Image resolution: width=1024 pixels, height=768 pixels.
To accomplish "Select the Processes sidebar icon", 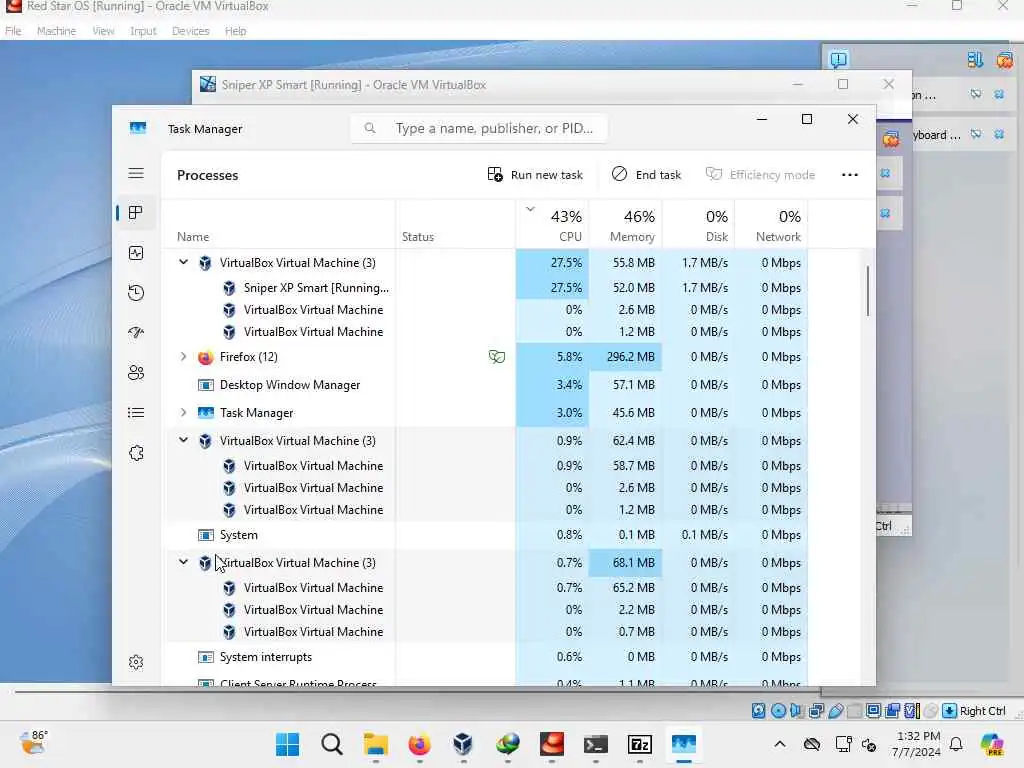I will 136,213.
